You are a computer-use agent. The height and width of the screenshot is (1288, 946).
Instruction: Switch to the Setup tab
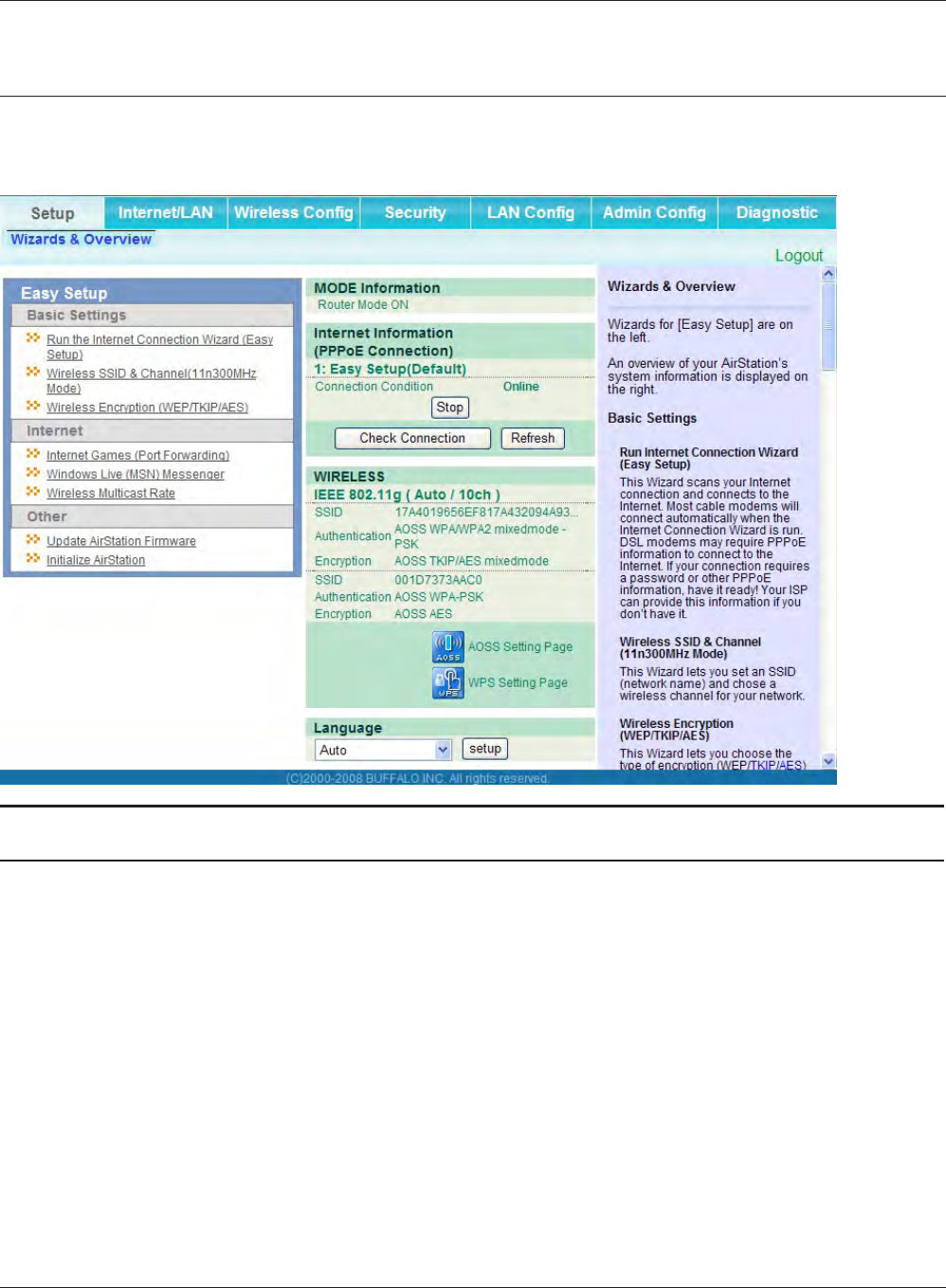point(52,213)
